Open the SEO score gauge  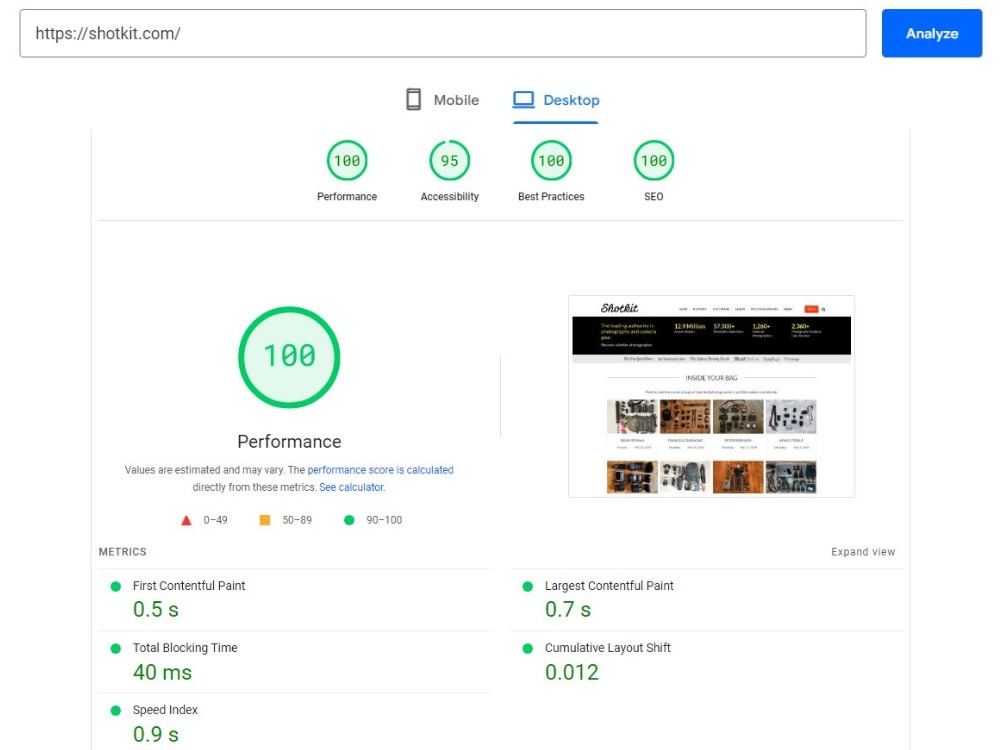[654, 161]
